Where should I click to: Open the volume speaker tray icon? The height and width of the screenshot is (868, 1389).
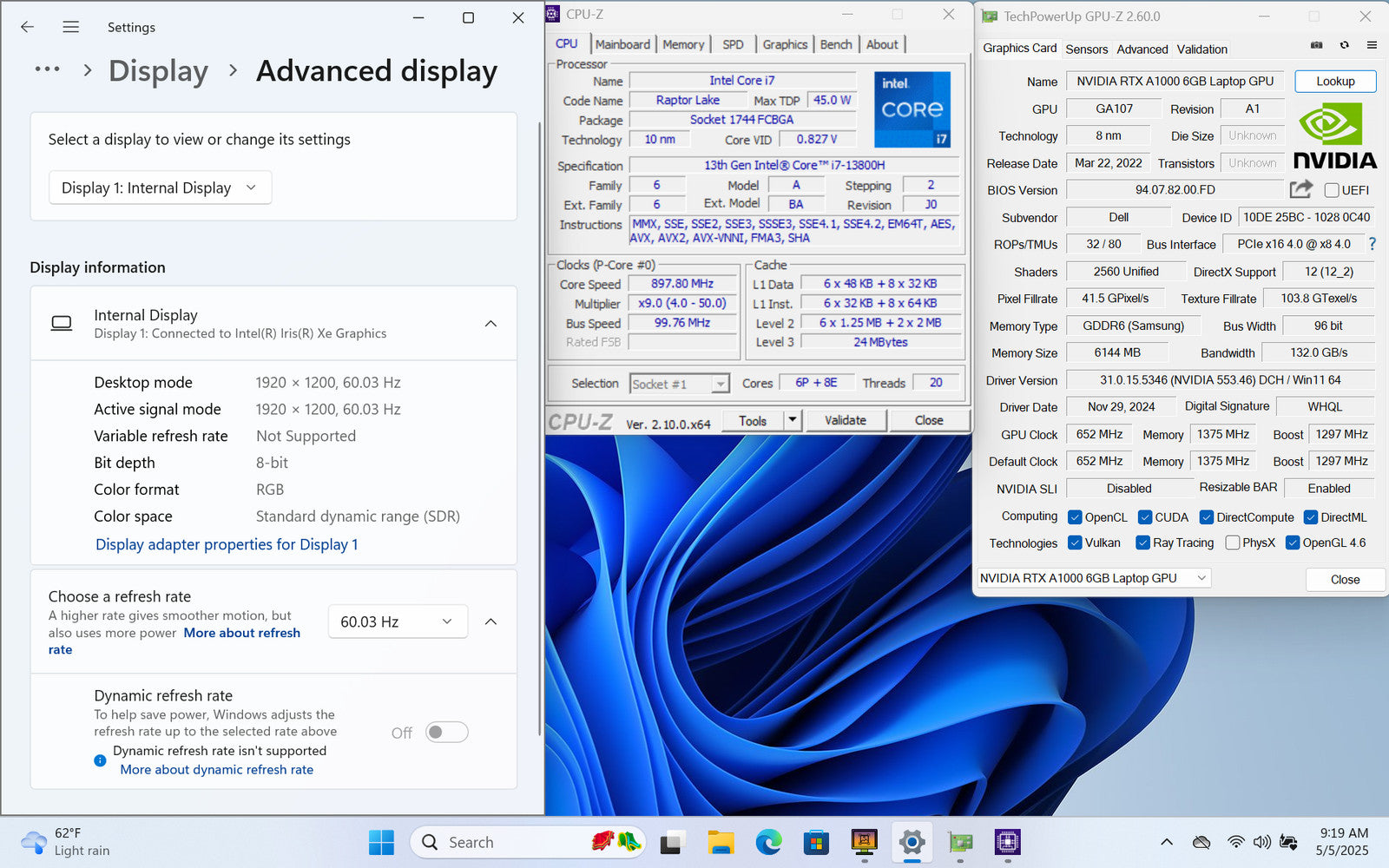coord(1261,842)
